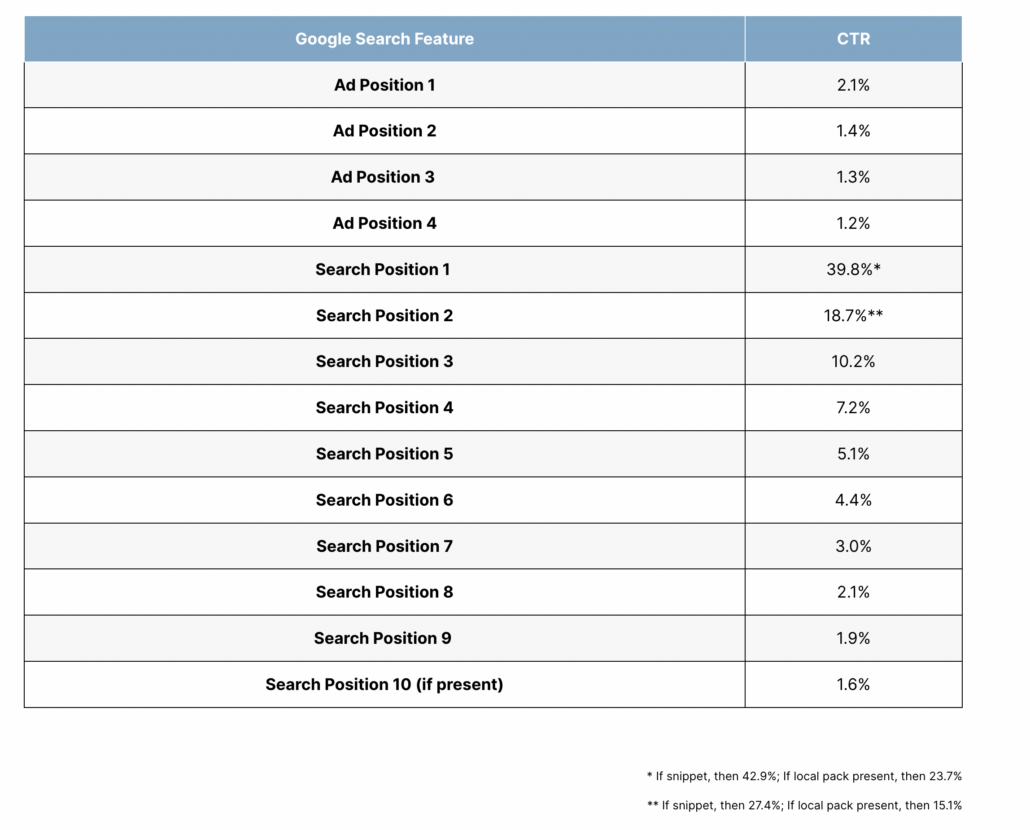Screen dimensions: 1030x830
Task: Select the Ad Position 1 row label
Action: tap(384, 85)
